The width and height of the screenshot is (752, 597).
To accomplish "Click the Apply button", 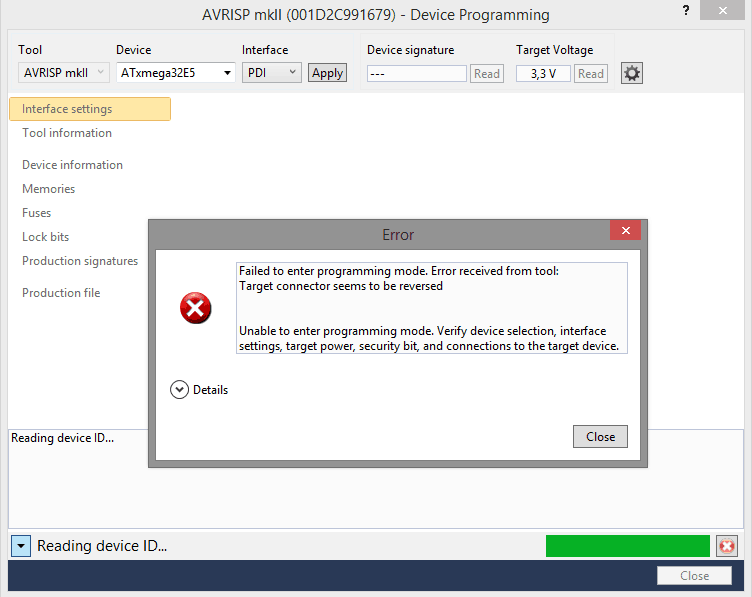I will tap(328, 73).
